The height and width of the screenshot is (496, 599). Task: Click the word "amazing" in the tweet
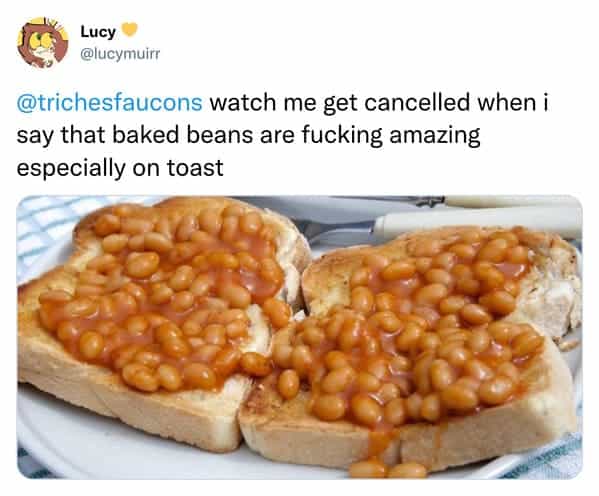(435, 136)
